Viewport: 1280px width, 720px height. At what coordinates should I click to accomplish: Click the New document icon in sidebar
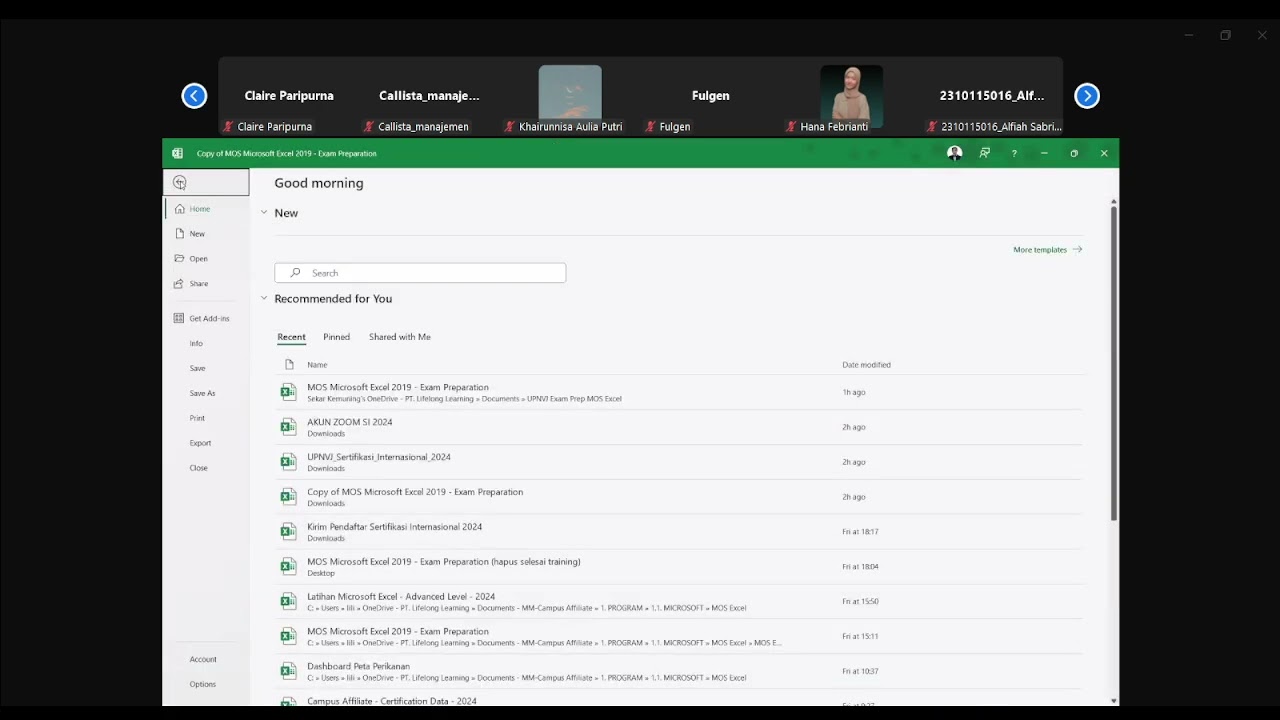point(180,233)
